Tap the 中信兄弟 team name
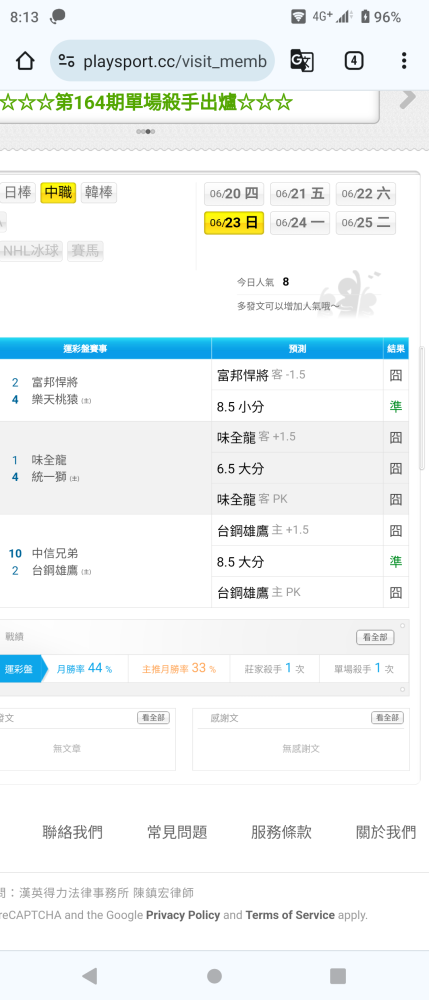This screenshot has width=429, height=1000. click(x=55, y=554)
